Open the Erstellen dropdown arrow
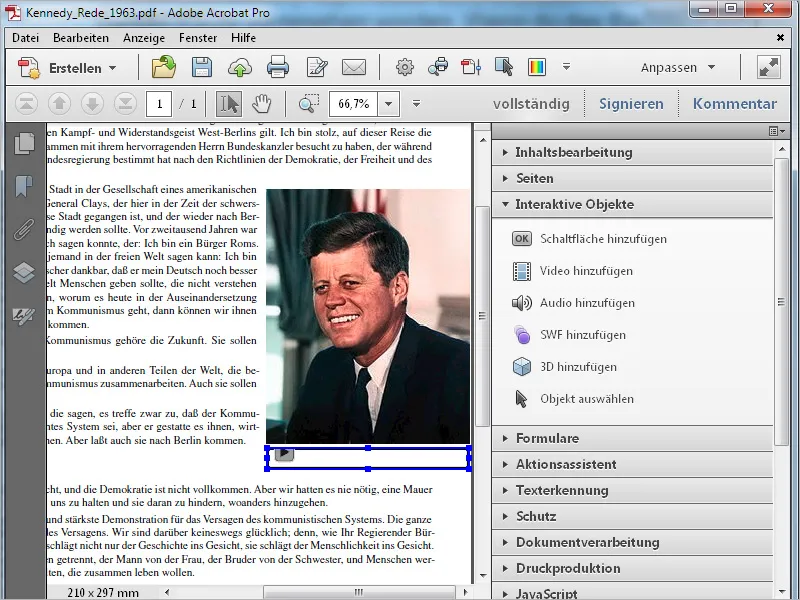The width and height of the screenshot is (800, 600). 113,68
